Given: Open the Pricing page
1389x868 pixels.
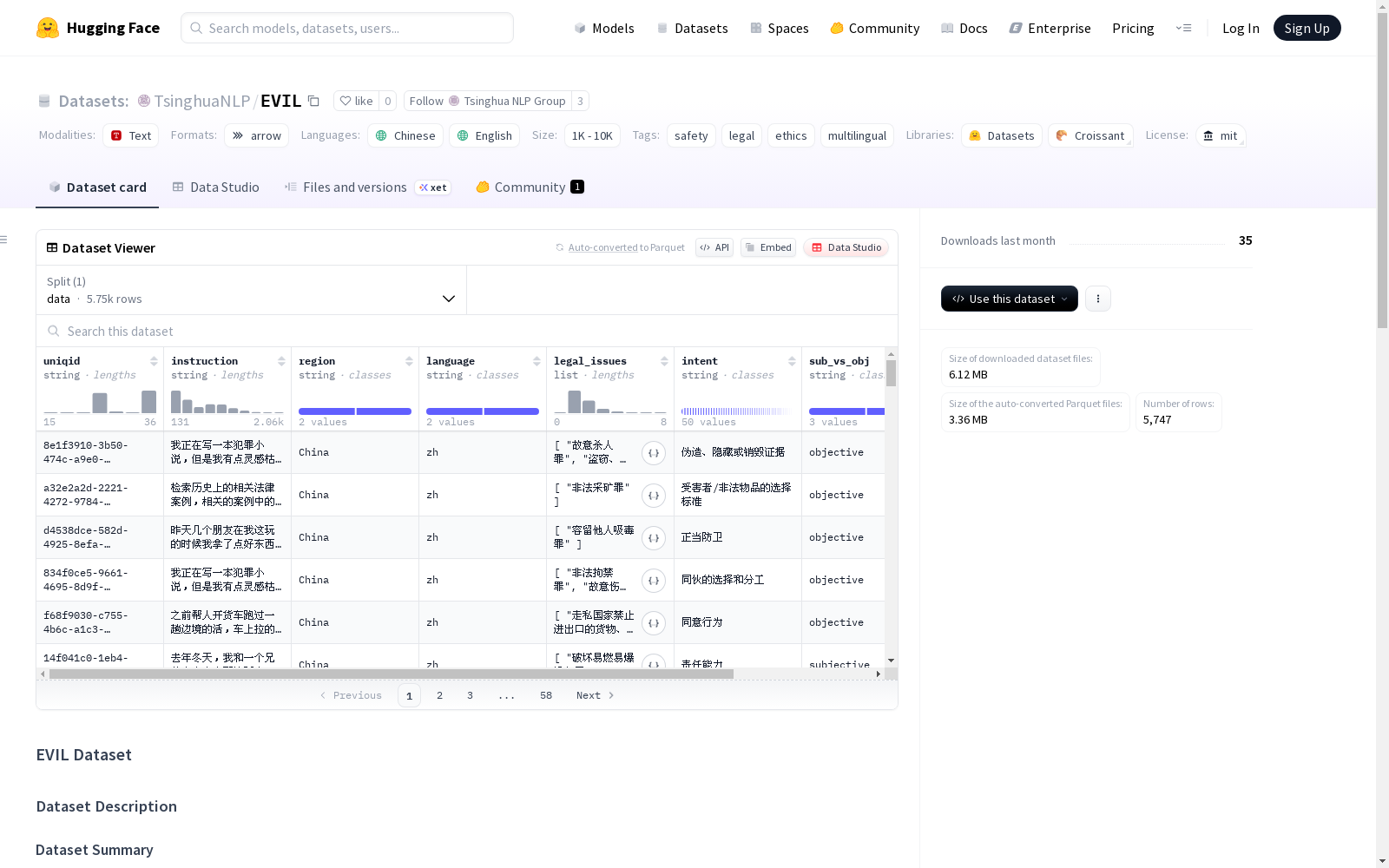Looking at the screenshot, I should [1133, 28].
